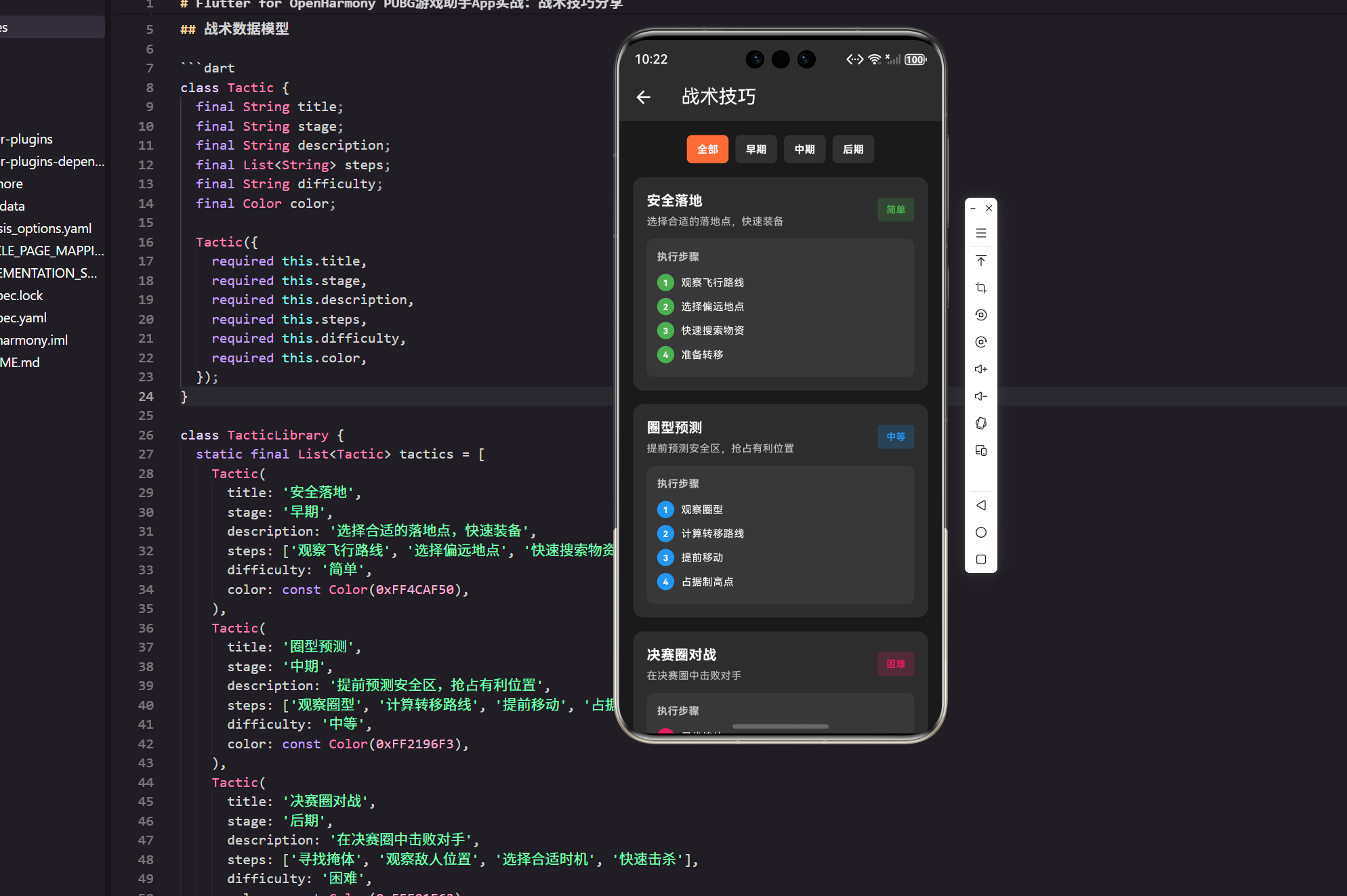Rotate the emulator counterclockwise
1347x896 pixels.
980,315
